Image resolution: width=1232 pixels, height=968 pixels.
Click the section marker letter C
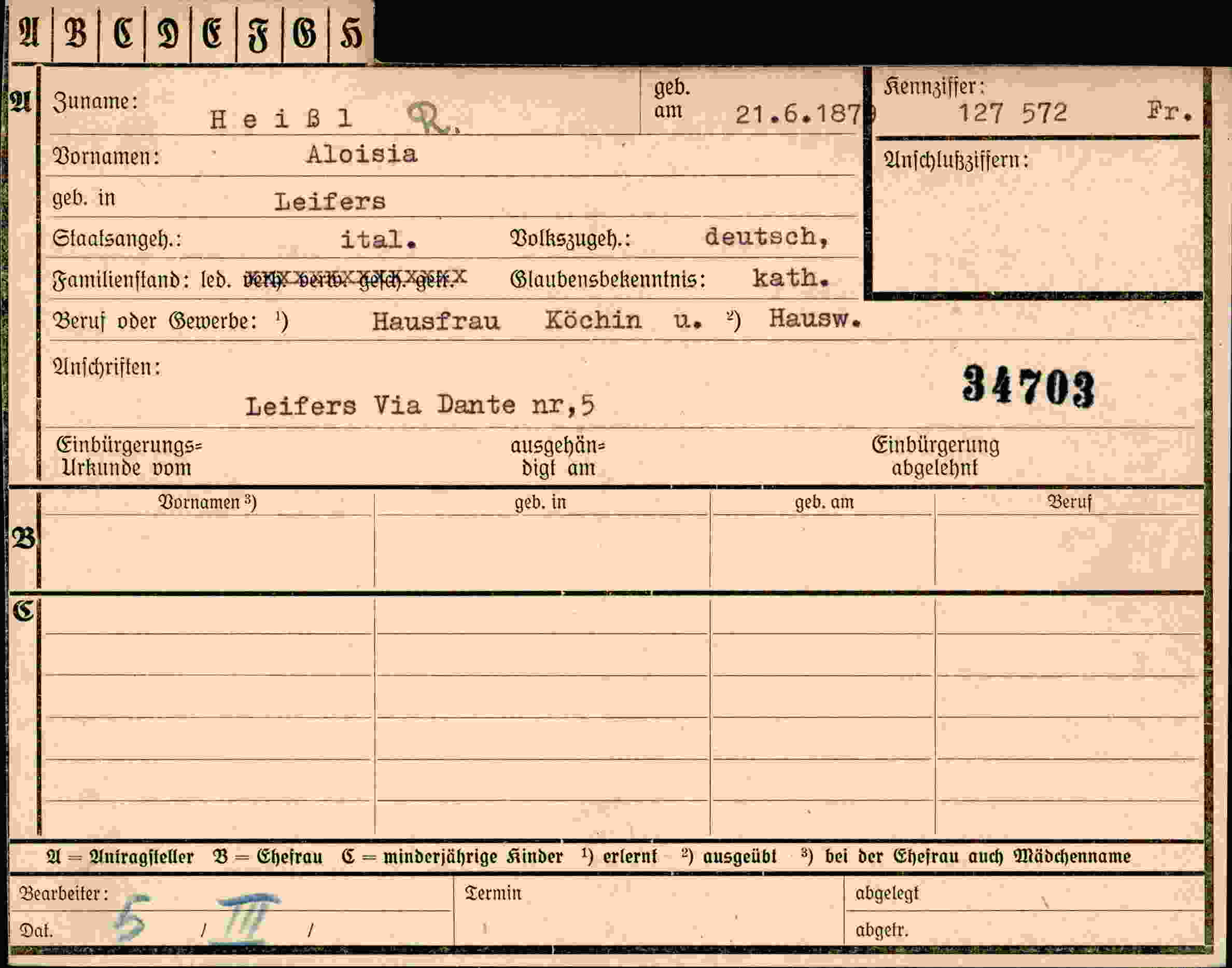[24, 611]
